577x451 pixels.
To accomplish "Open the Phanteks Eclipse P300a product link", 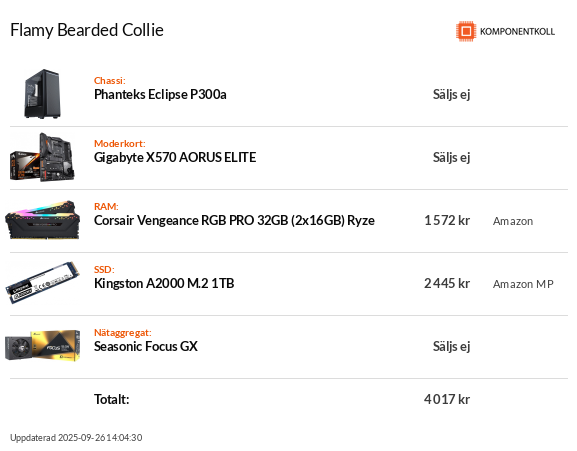I will point(160,95).
